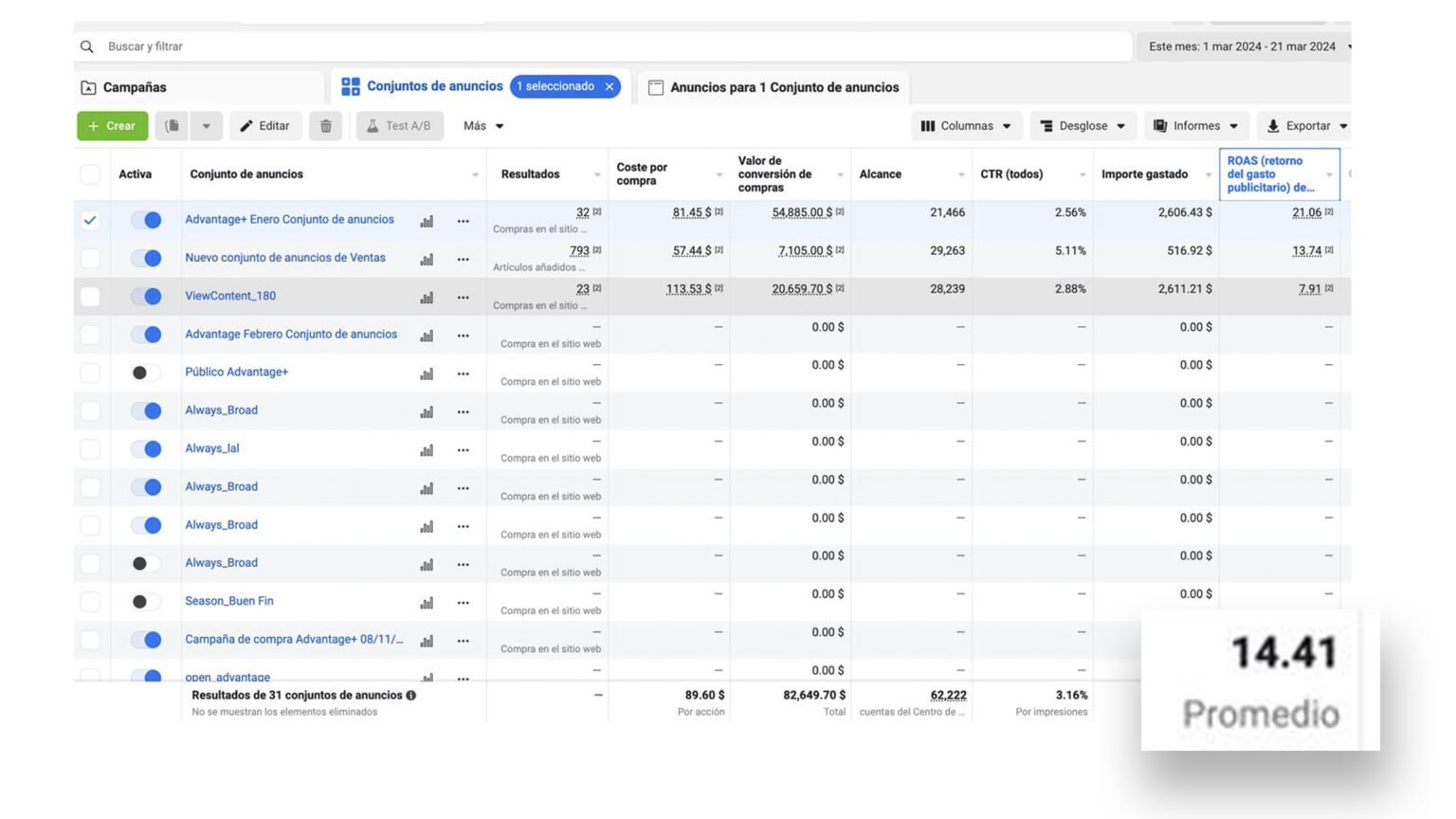Click the trash delete icon
1456x819 pixels.
click(x=325, y=125)
